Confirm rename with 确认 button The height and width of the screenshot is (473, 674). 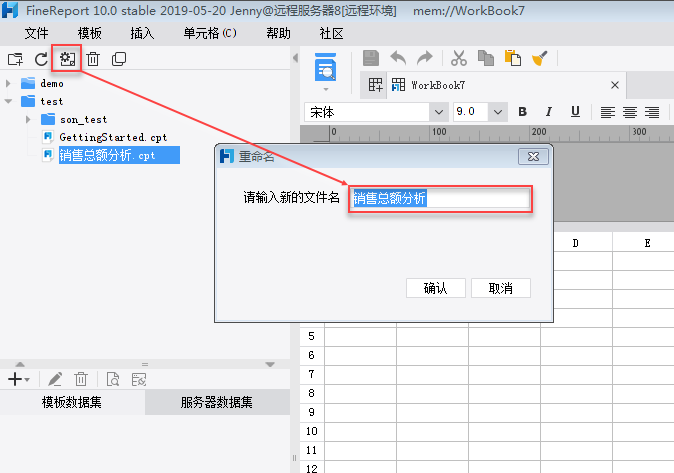[x=435, y=288]
